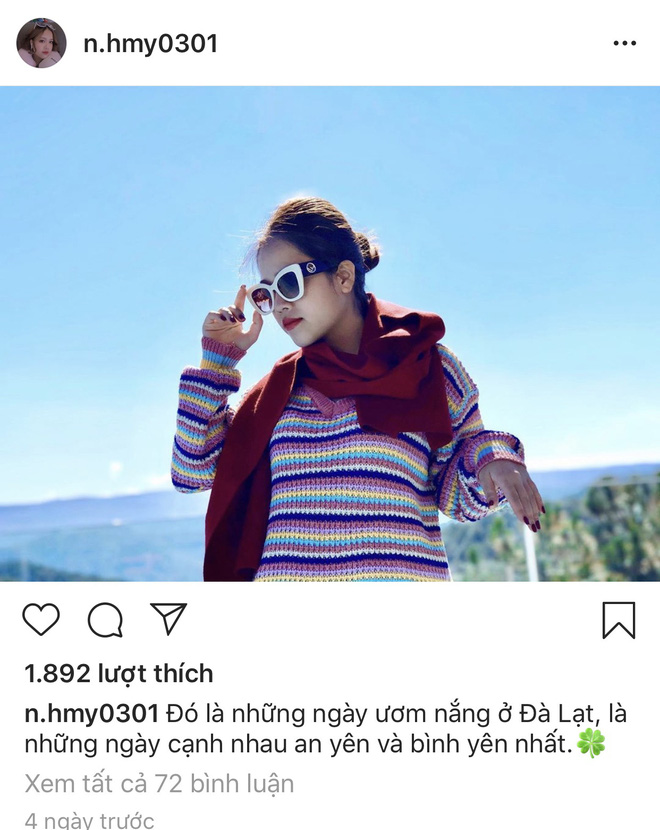
Task: Open the n.hmy0301 profile avatar
Action: [41, 43]
